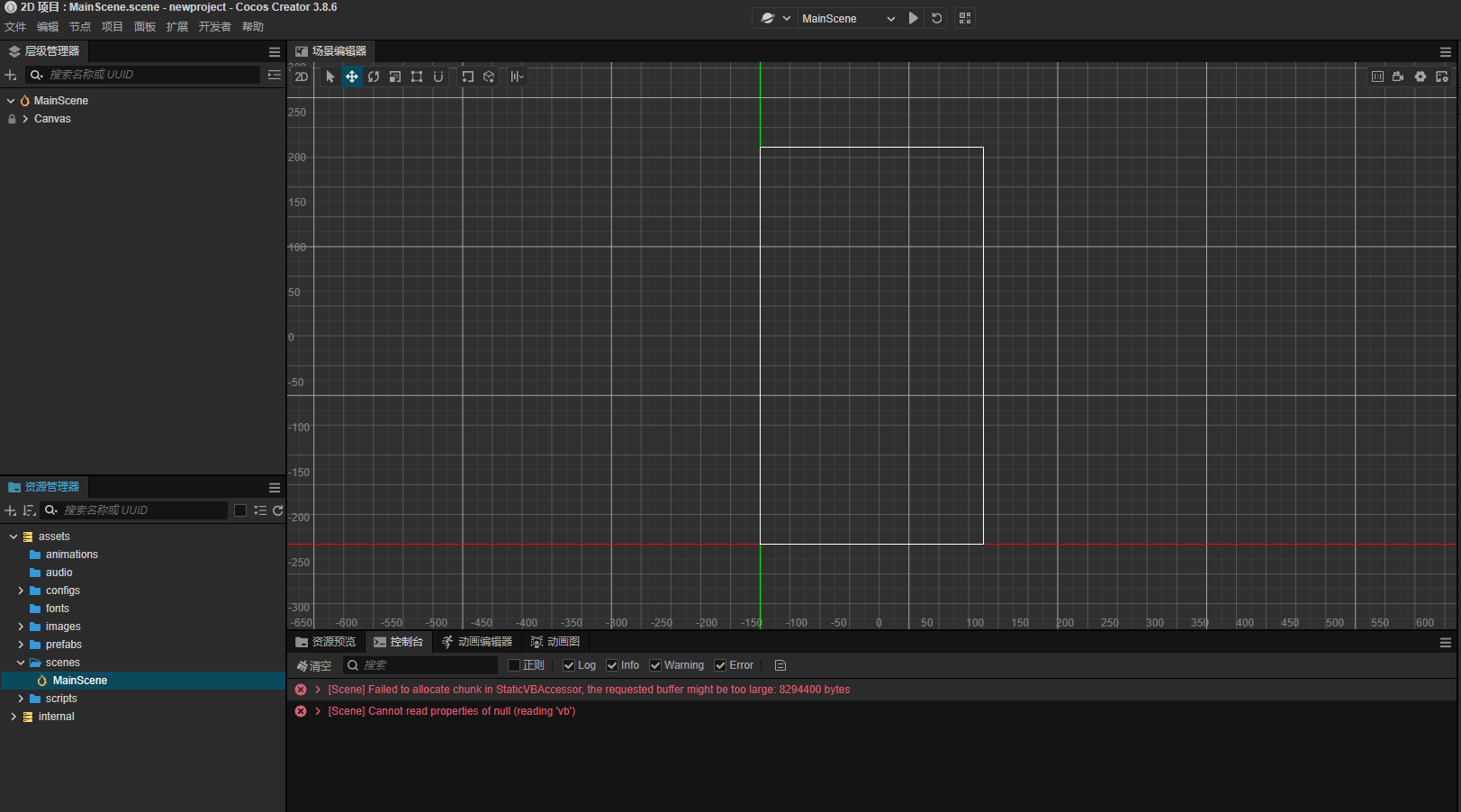Image resolution: width=1461 pixels, height=812 pixels.
Task: Open the align nodes dropdown
Action: 517,77
